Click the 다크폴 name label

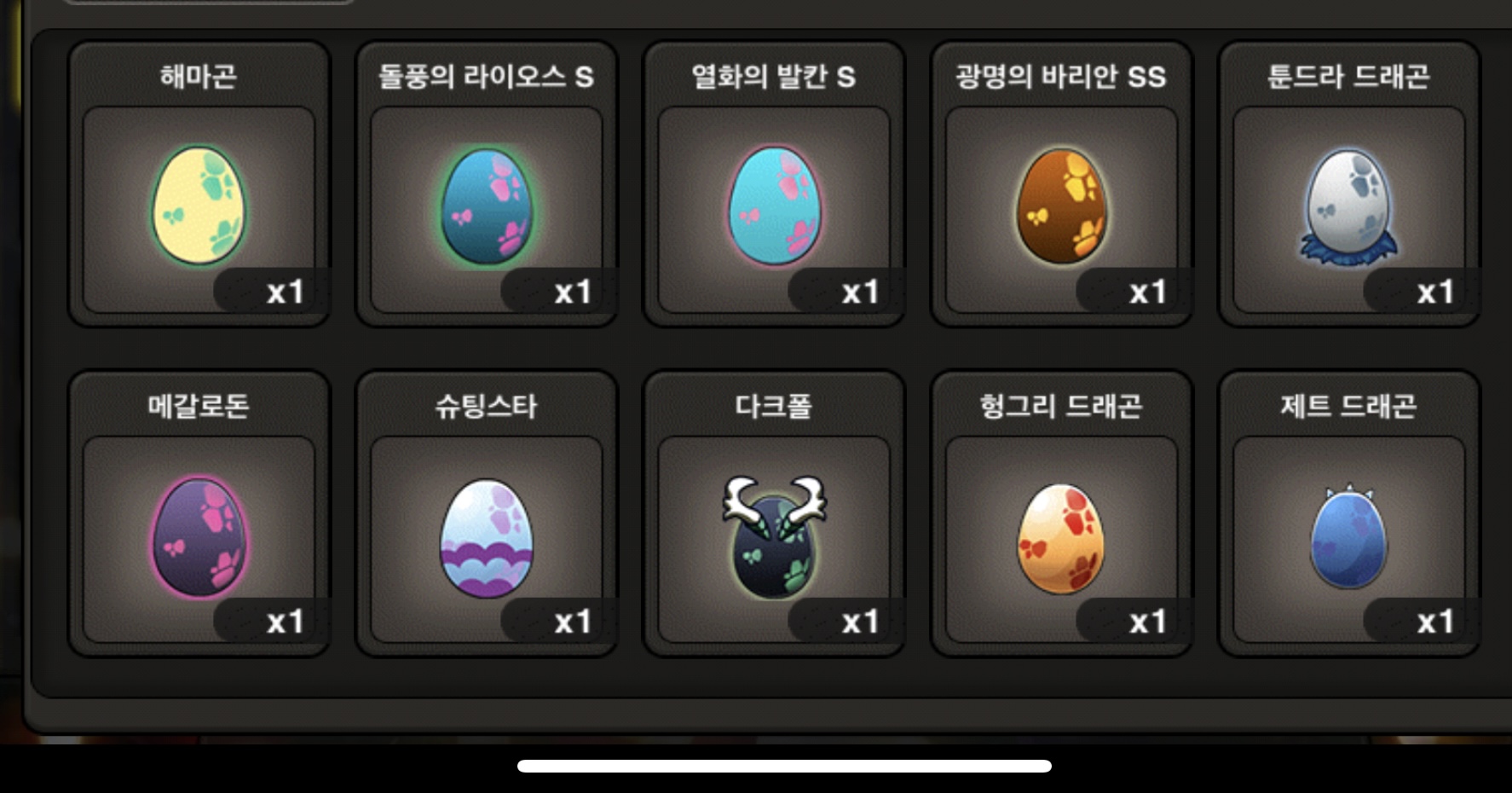pos(774,406)
